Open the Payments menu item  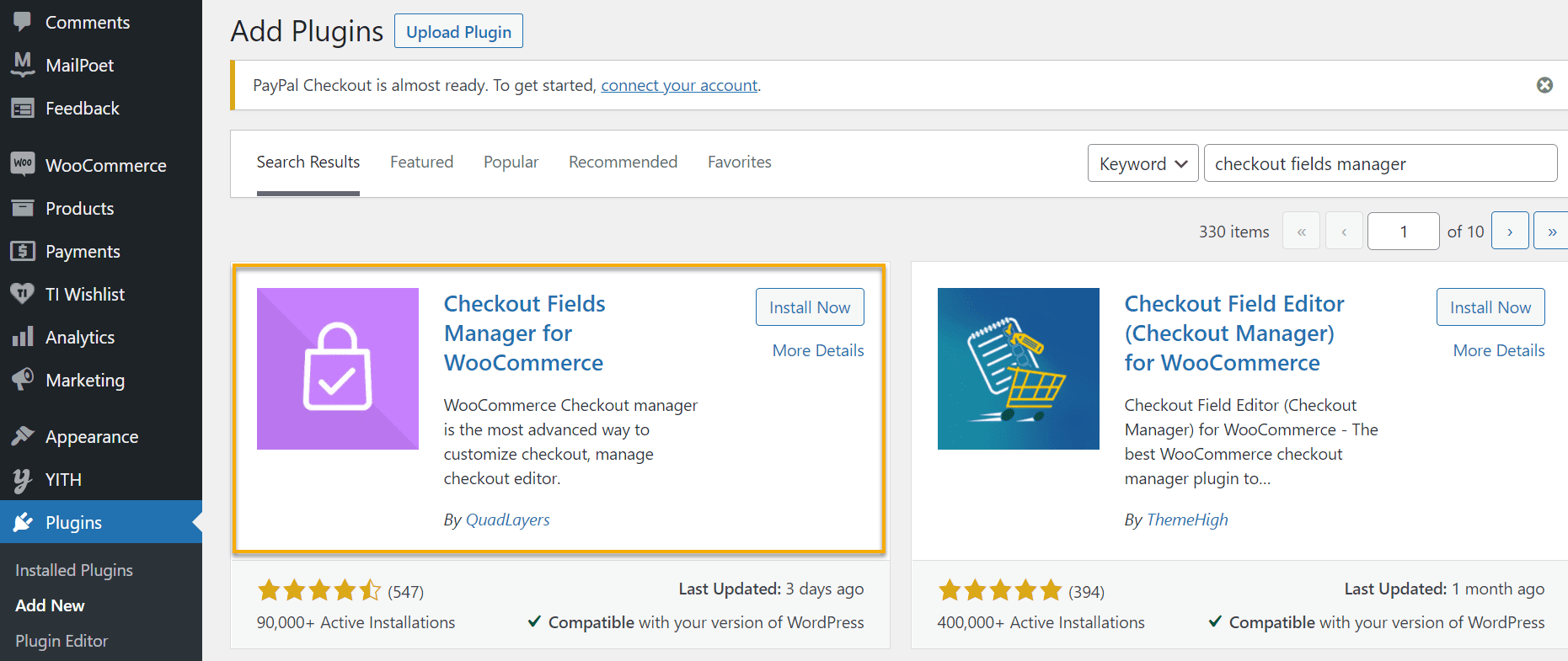coord(101,251)
